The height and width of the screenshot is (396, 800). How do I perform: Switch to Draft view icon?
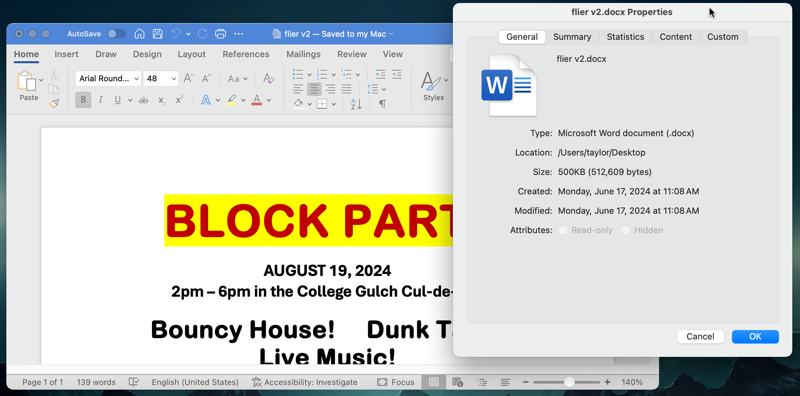pos(505,382)
